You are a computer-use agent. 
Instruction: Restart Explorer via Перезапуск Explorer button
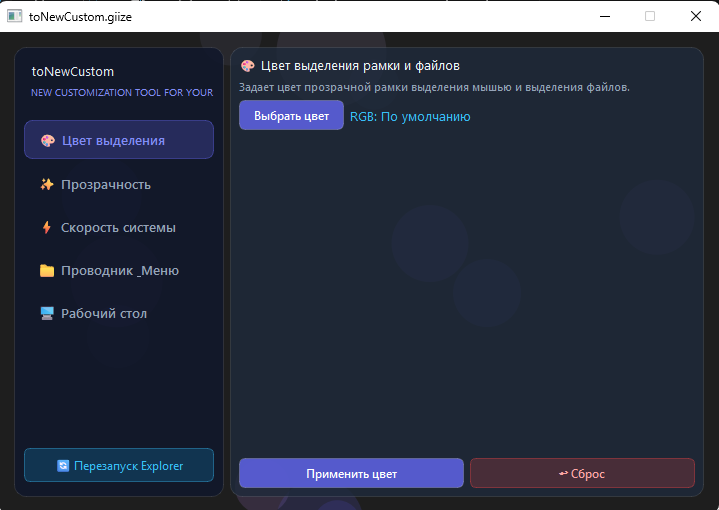(119, 466)
